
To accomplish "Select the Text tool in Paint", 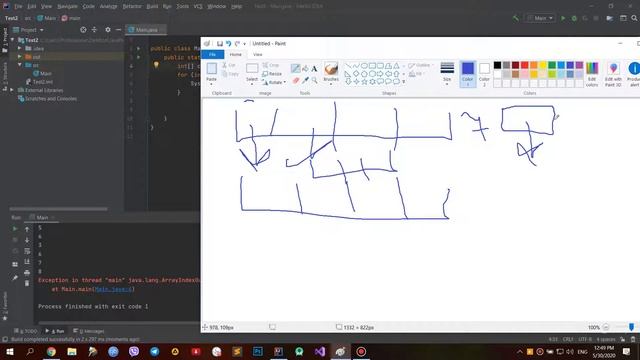I will click(314, 69).
